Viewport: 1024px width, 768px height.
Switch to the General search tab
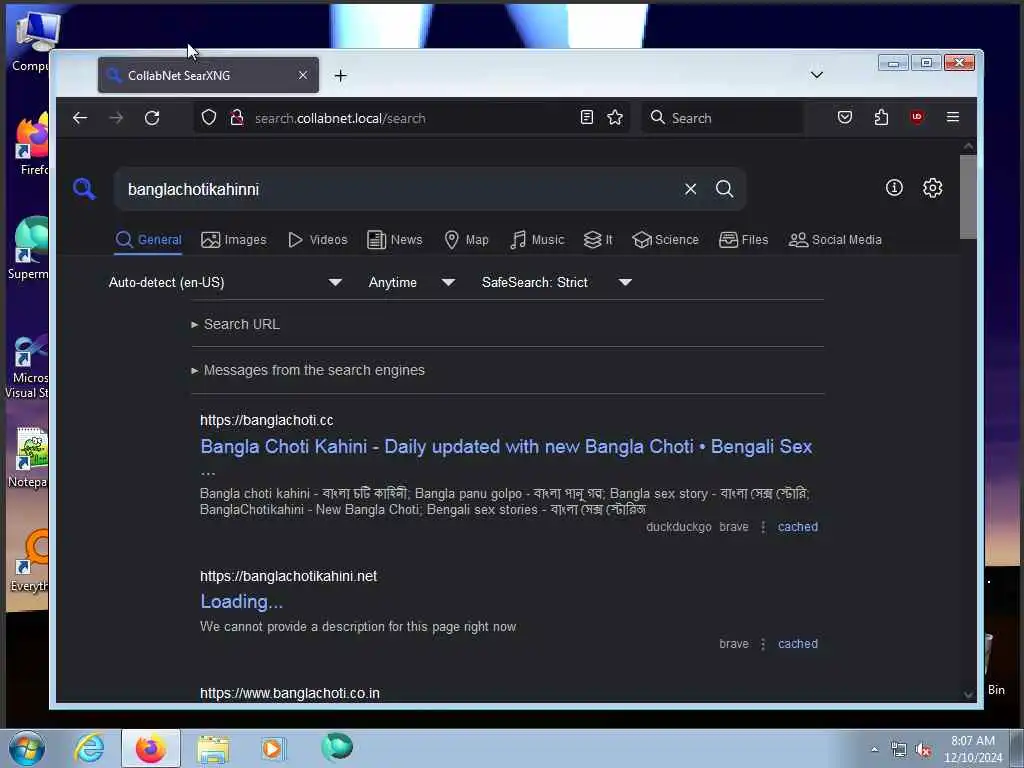pyautogui.click(x=149, y=240)
